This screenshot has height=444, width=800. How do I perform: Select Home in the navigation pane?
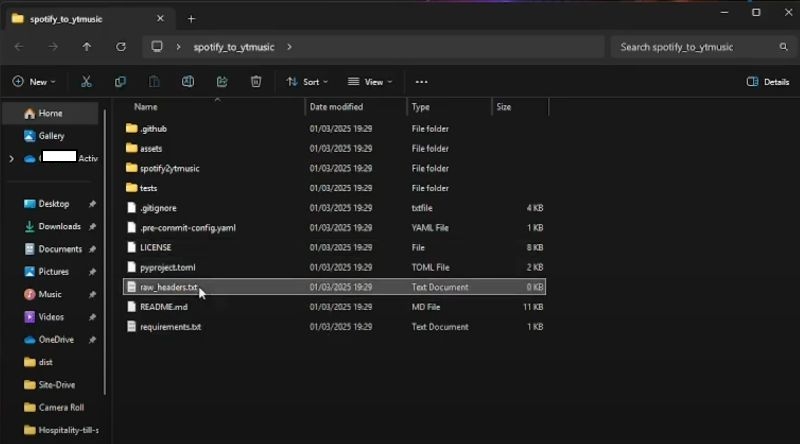pyautogui.click(x=50, y=113)
